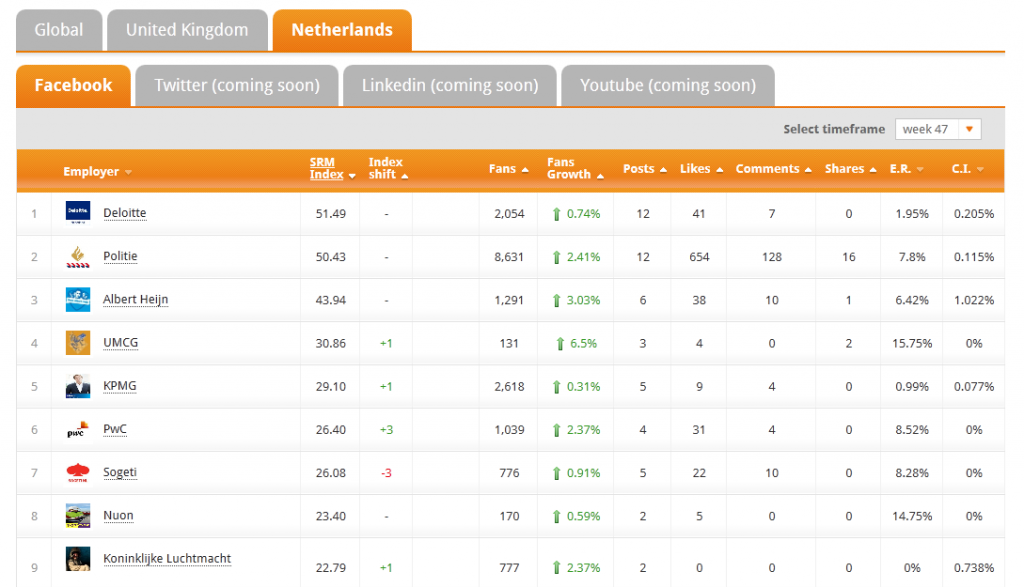
Task: Click Sogeti's green fans growth arrow
Action: (x=556, y=473)
